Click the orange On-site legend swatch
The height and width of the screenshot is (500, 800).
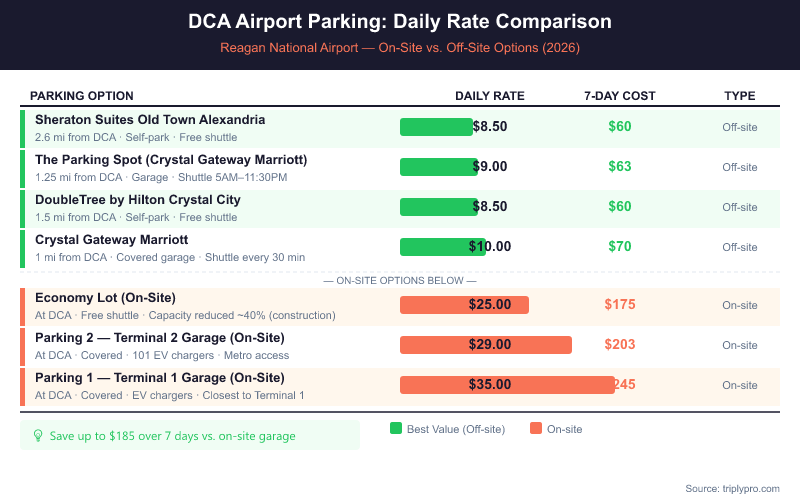coord(536,429)
